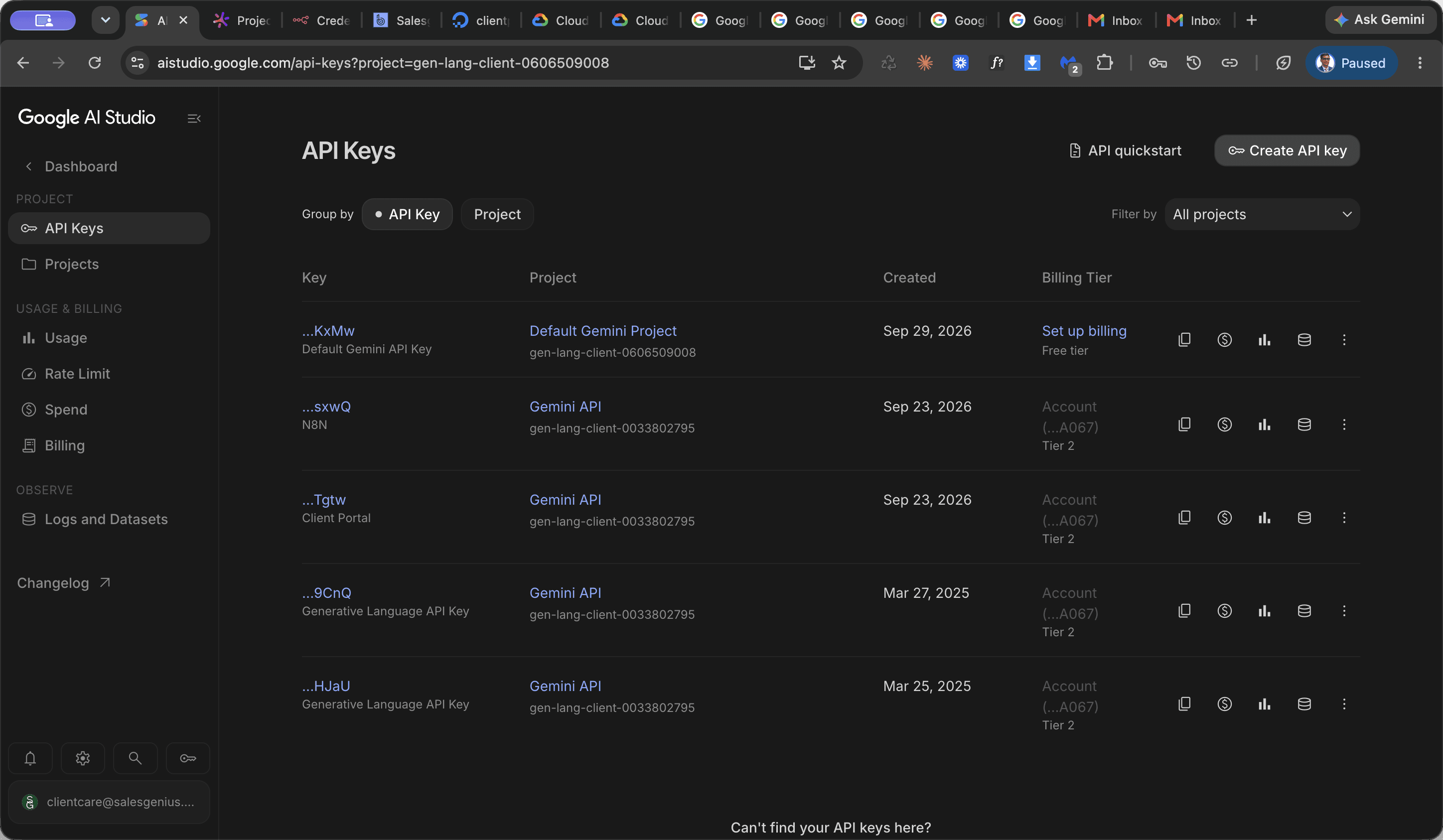This screenshot has width=1443, height=840.
Task: Group keys by API Key
Action: [407, 214]
